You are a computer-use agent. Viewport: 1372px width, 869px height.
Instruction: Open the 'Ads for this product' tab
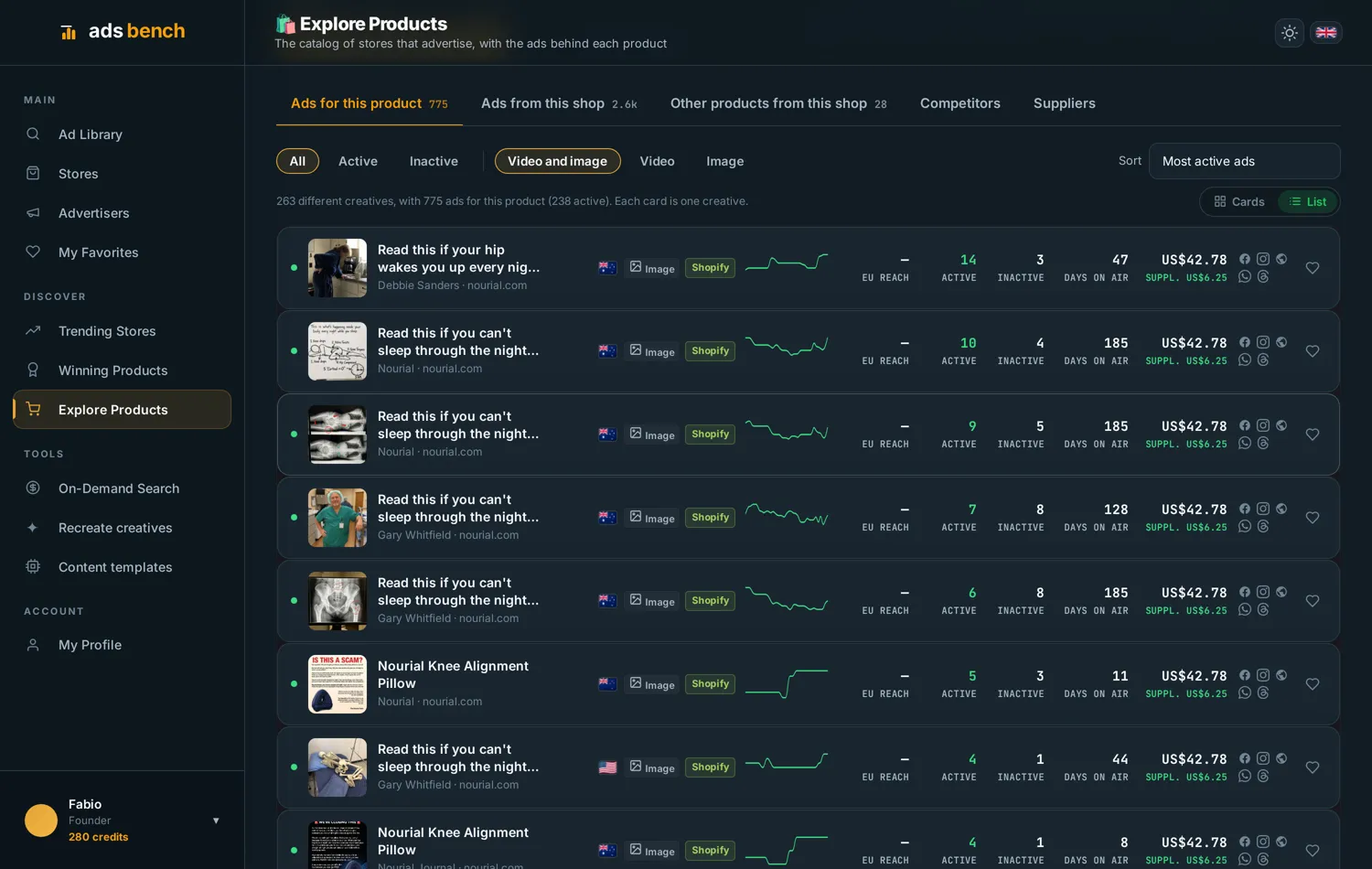[x=370, y=103]
